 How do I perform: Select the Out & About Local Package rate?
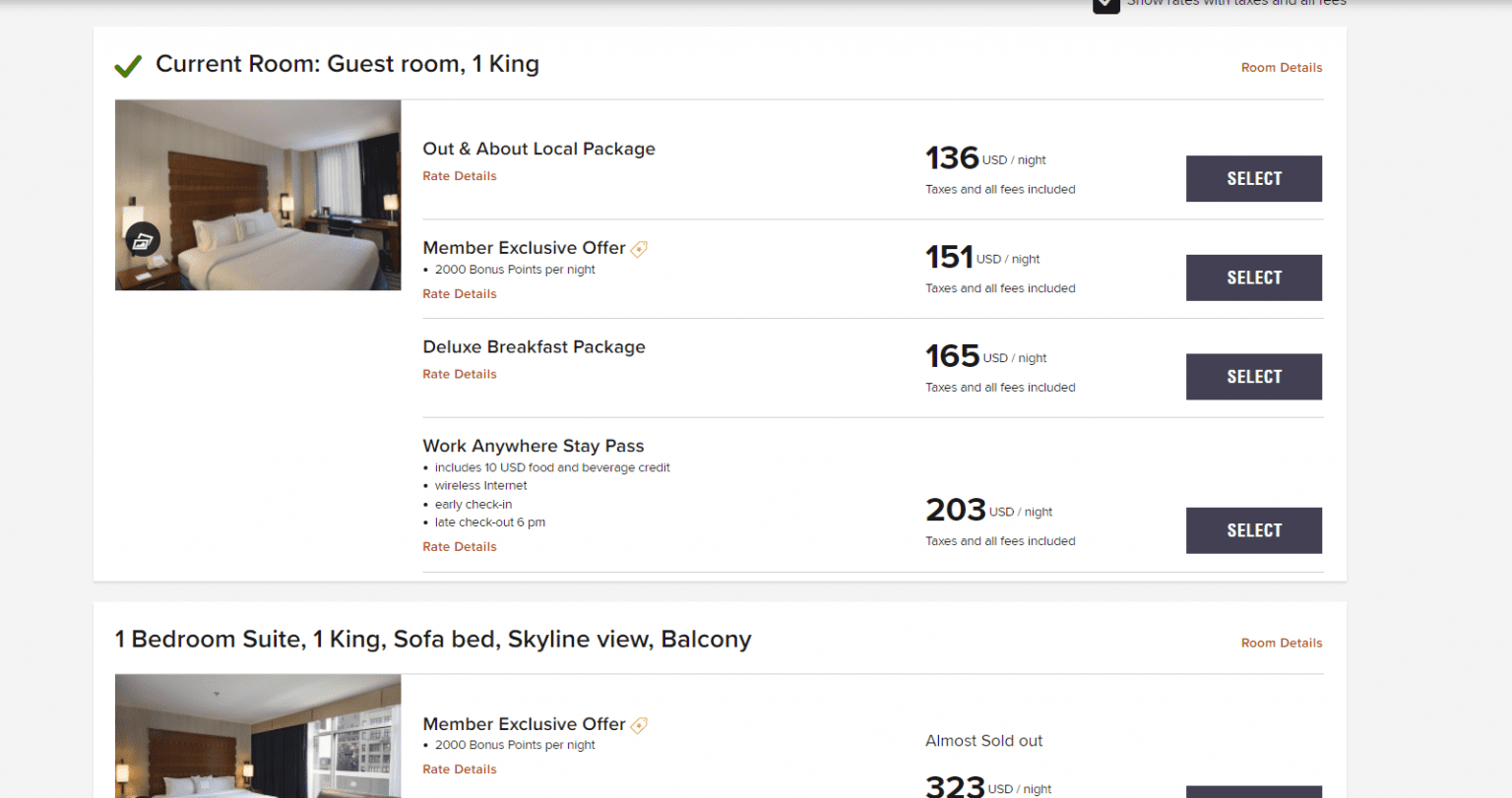[1254, 178]
